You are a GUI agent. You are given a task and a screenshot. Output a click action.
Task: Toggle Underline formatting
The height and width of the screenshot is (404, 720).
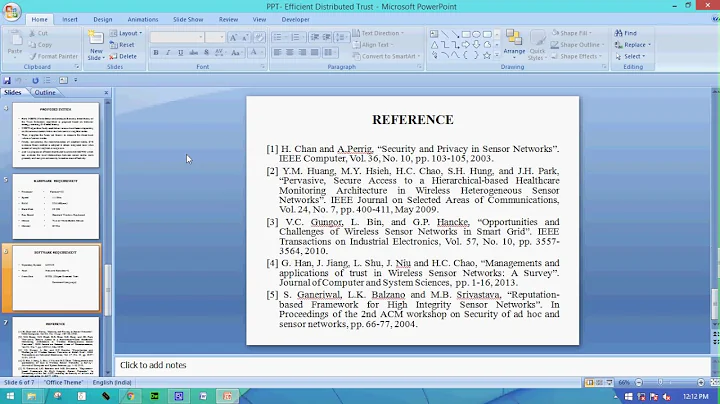tap(180, 53)
